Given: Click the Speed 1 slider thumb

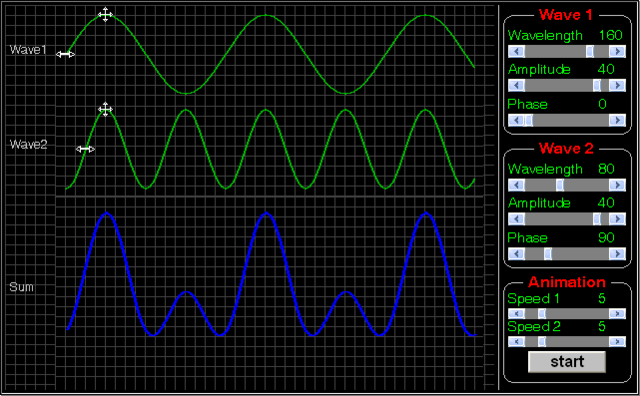Looking at the screenshot, I should (542, 314).
